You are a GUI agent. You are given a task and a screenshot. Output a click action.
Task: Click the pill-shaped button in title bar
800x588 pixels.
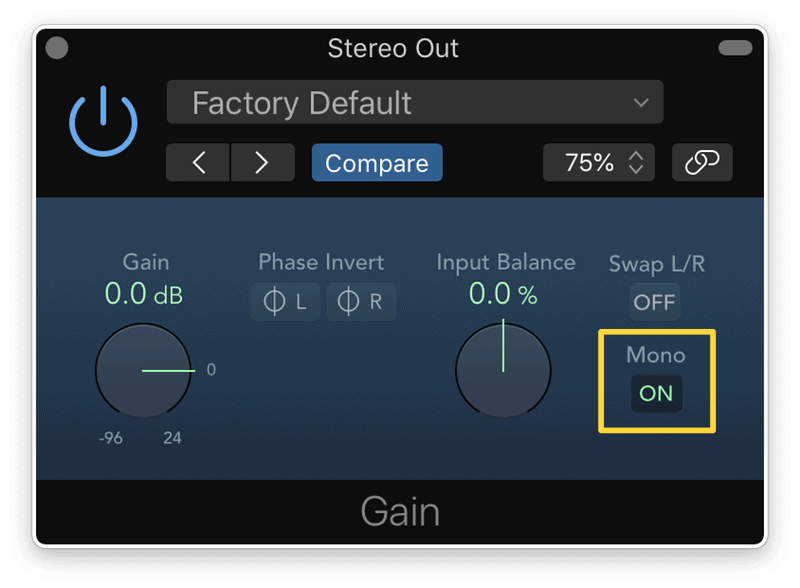click(x=735, y=47)
